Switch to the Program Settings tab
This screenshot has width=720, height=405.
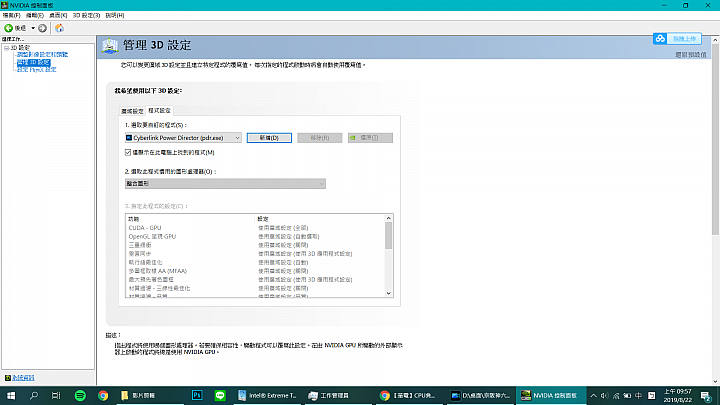pos(159,110)
